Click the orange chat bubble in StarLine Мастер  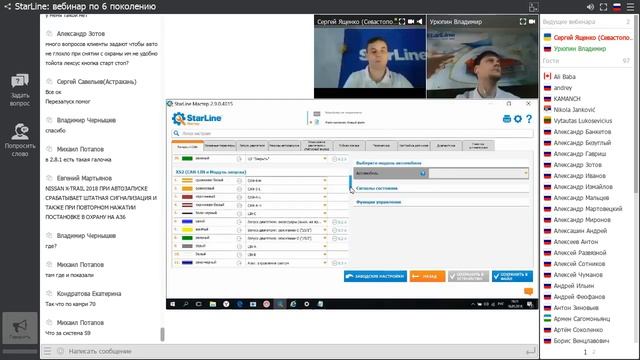(528, 291)
